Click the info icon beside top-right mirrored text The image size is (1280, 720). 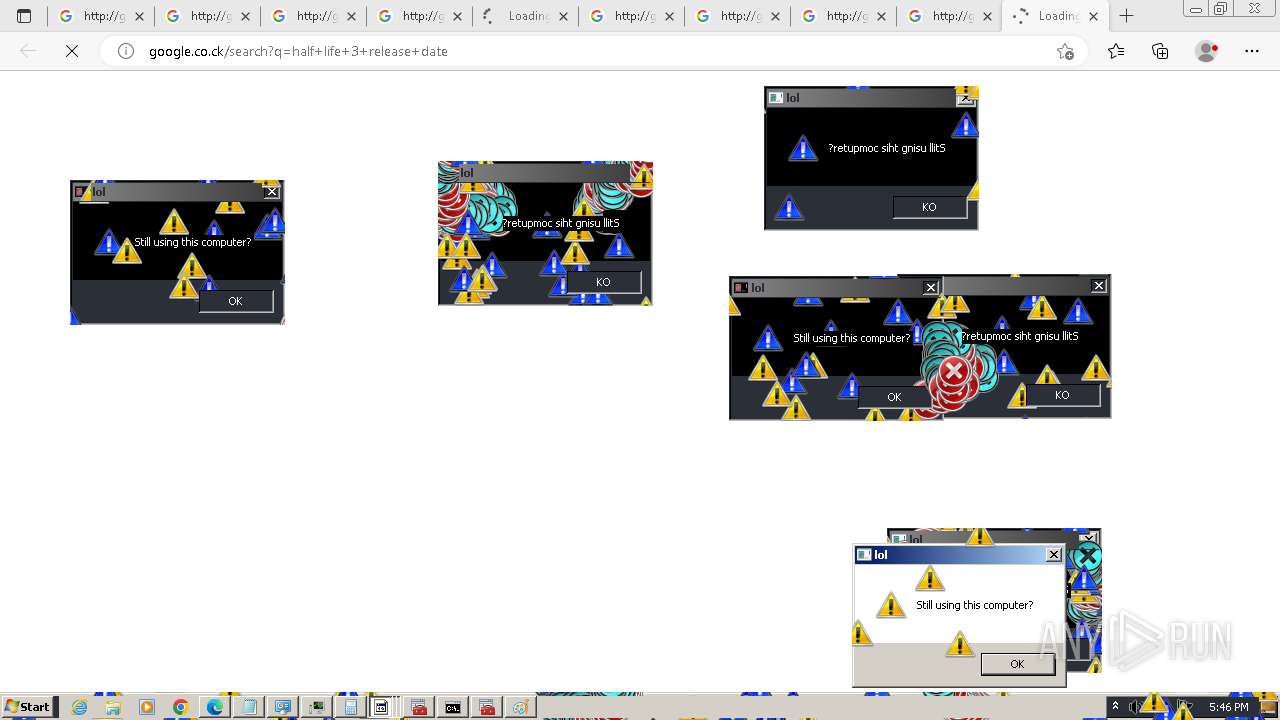[x=803, y=149]
